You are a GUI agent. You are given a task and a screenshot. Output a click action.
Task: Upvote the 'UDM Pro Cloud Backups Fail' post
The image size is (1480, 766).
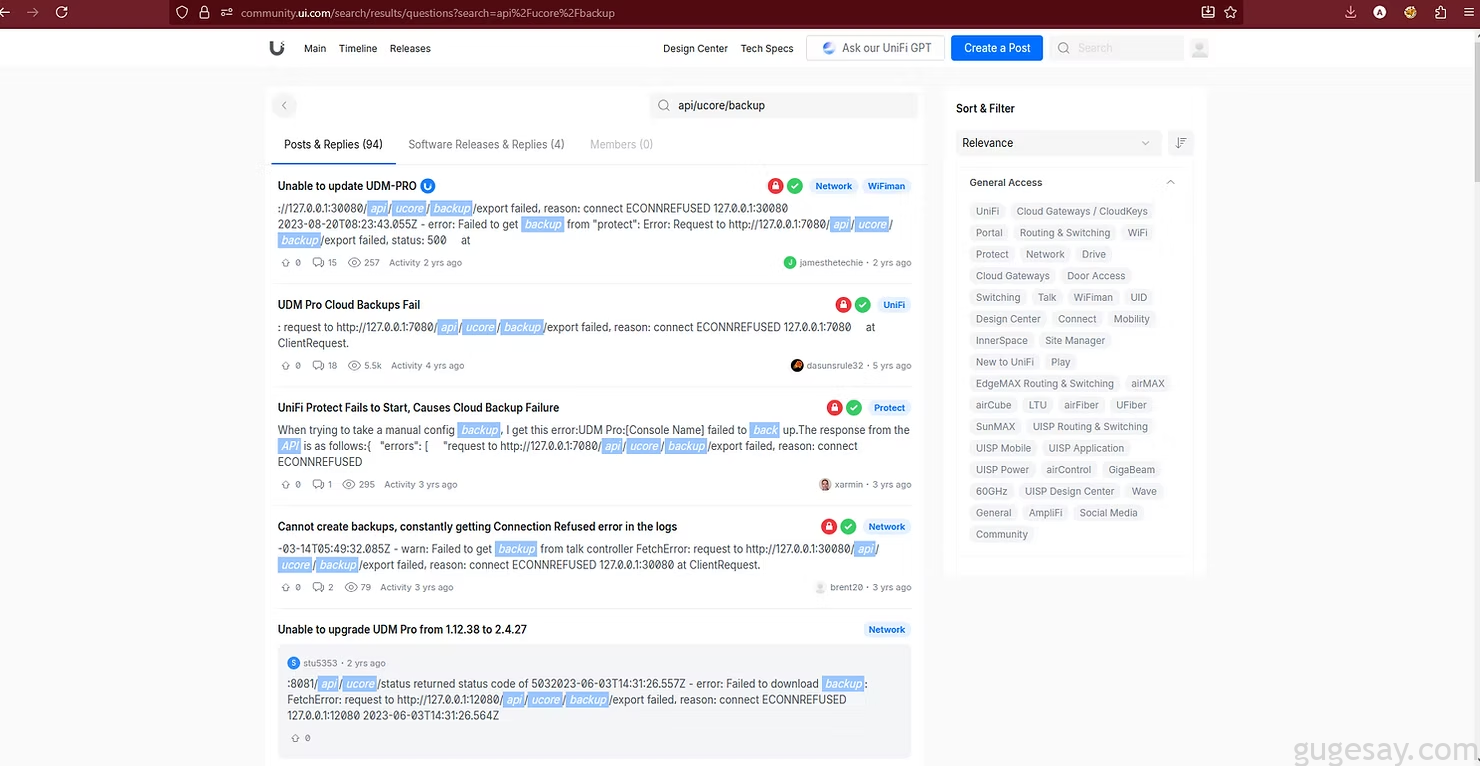coord(286,366)
